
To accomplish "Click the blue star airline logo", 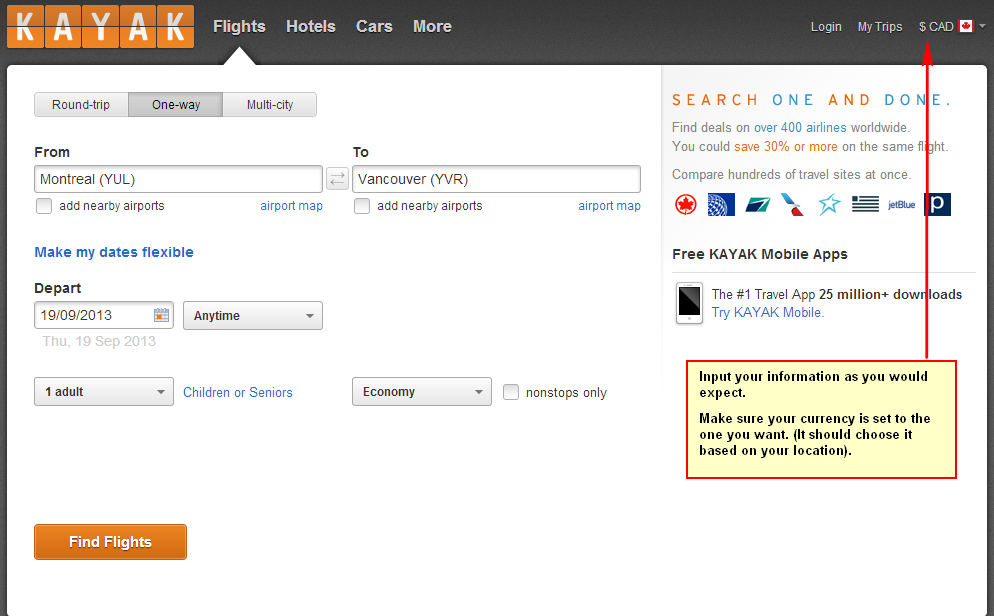I will point(829,205).
